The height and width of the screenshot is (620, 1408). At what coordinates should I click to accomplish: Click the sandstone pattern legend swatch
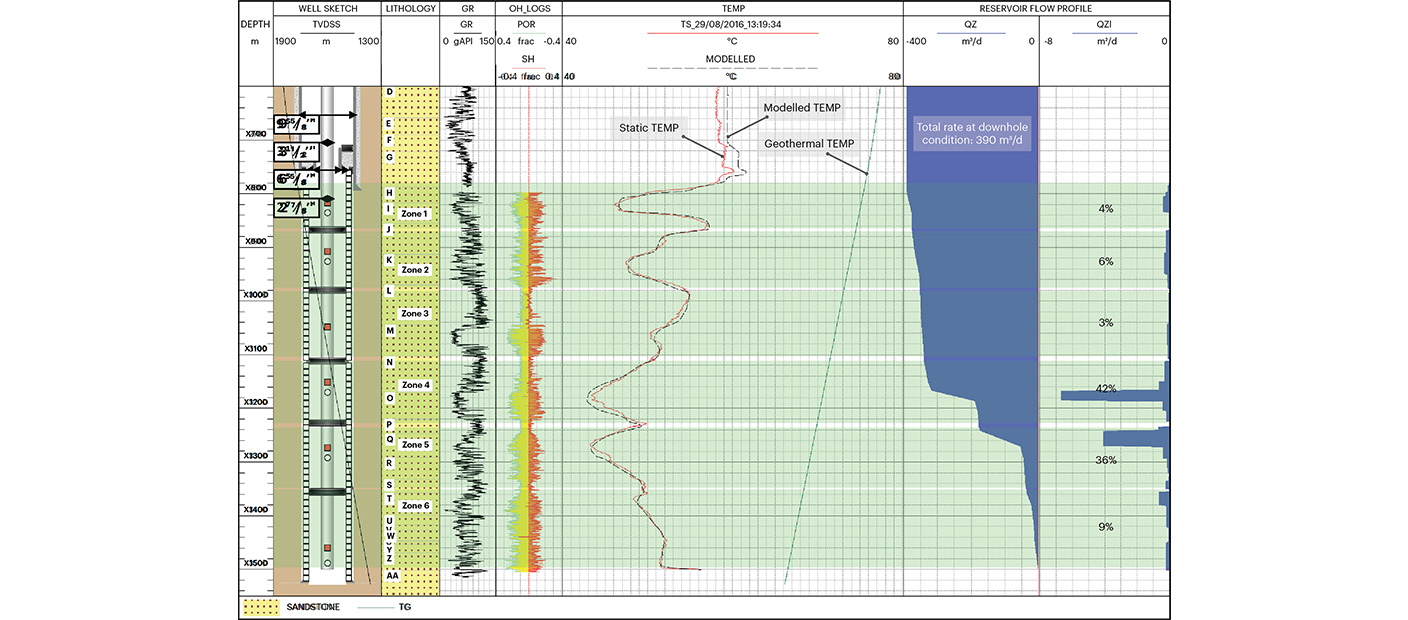[x=260, y=607]
